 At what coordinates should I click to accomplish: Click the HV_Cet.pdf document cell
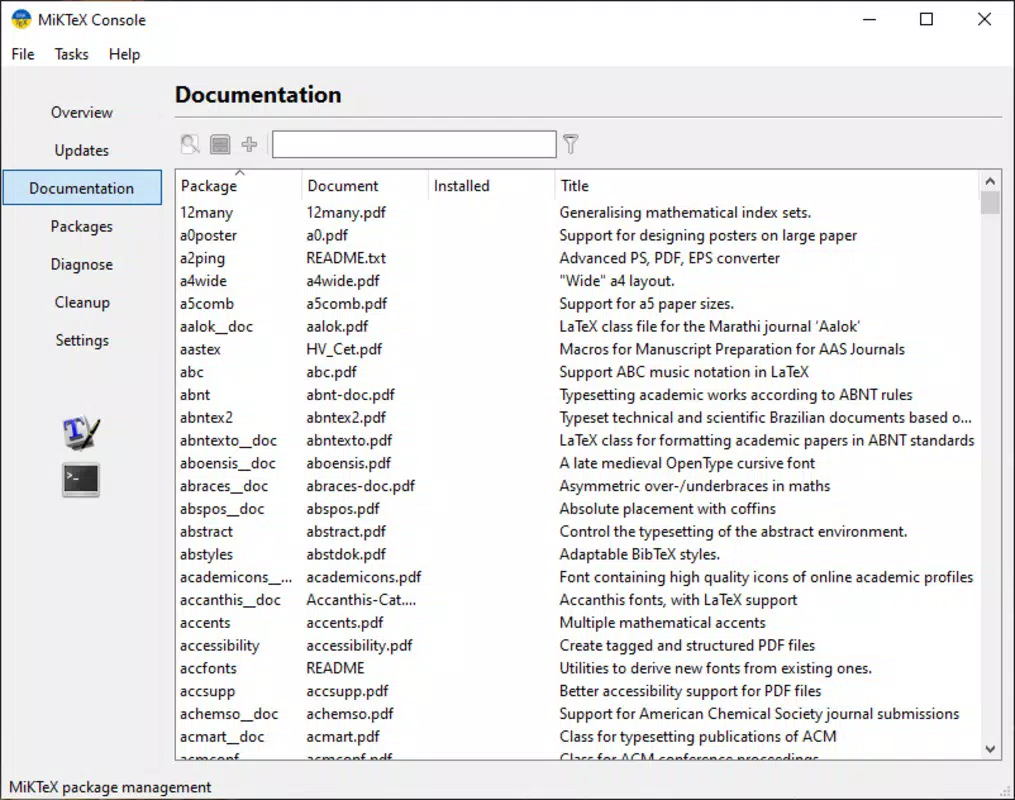click(344, 350)
